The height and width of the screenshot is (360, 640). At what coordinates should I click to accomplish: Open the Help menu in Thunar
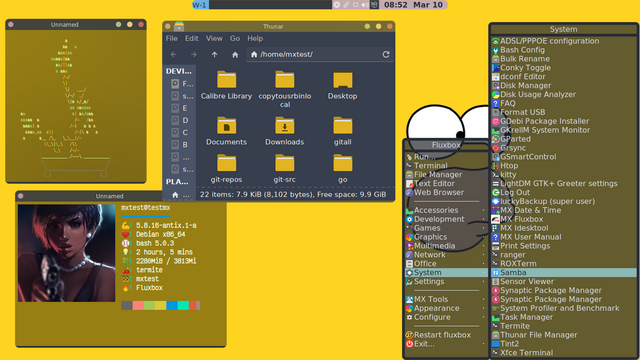point(255,38)
